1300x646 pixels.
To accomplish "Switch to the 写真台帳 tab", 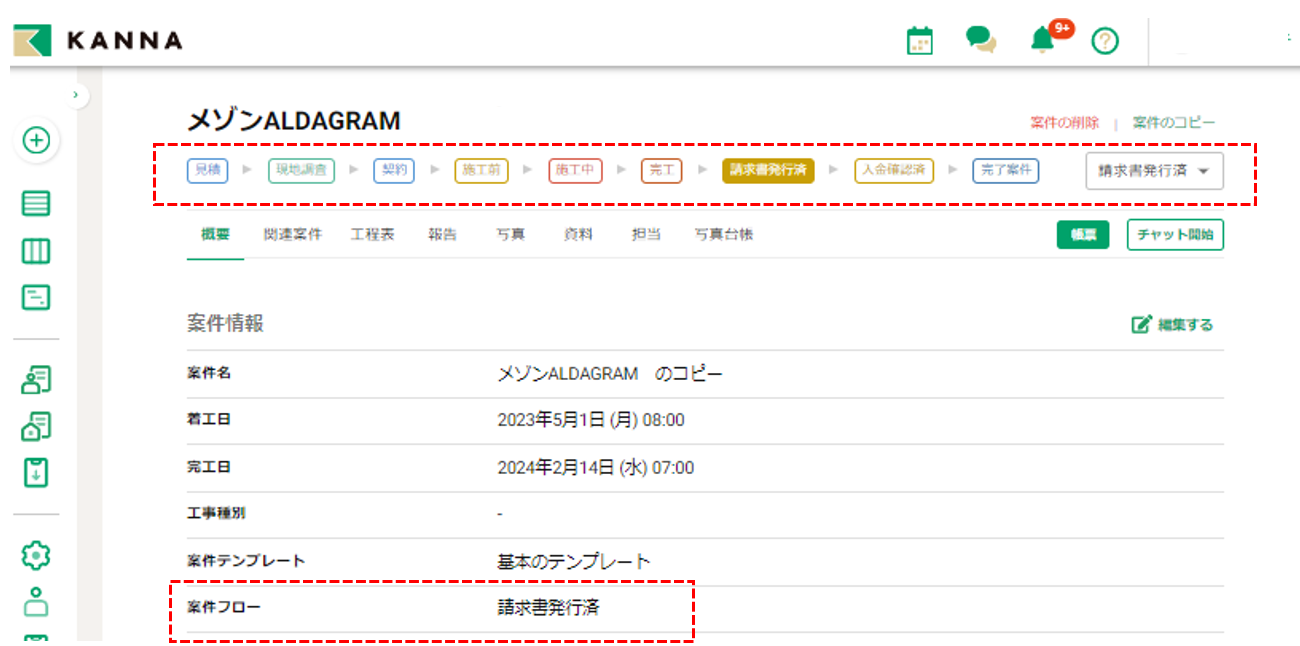I will [723, 235].
